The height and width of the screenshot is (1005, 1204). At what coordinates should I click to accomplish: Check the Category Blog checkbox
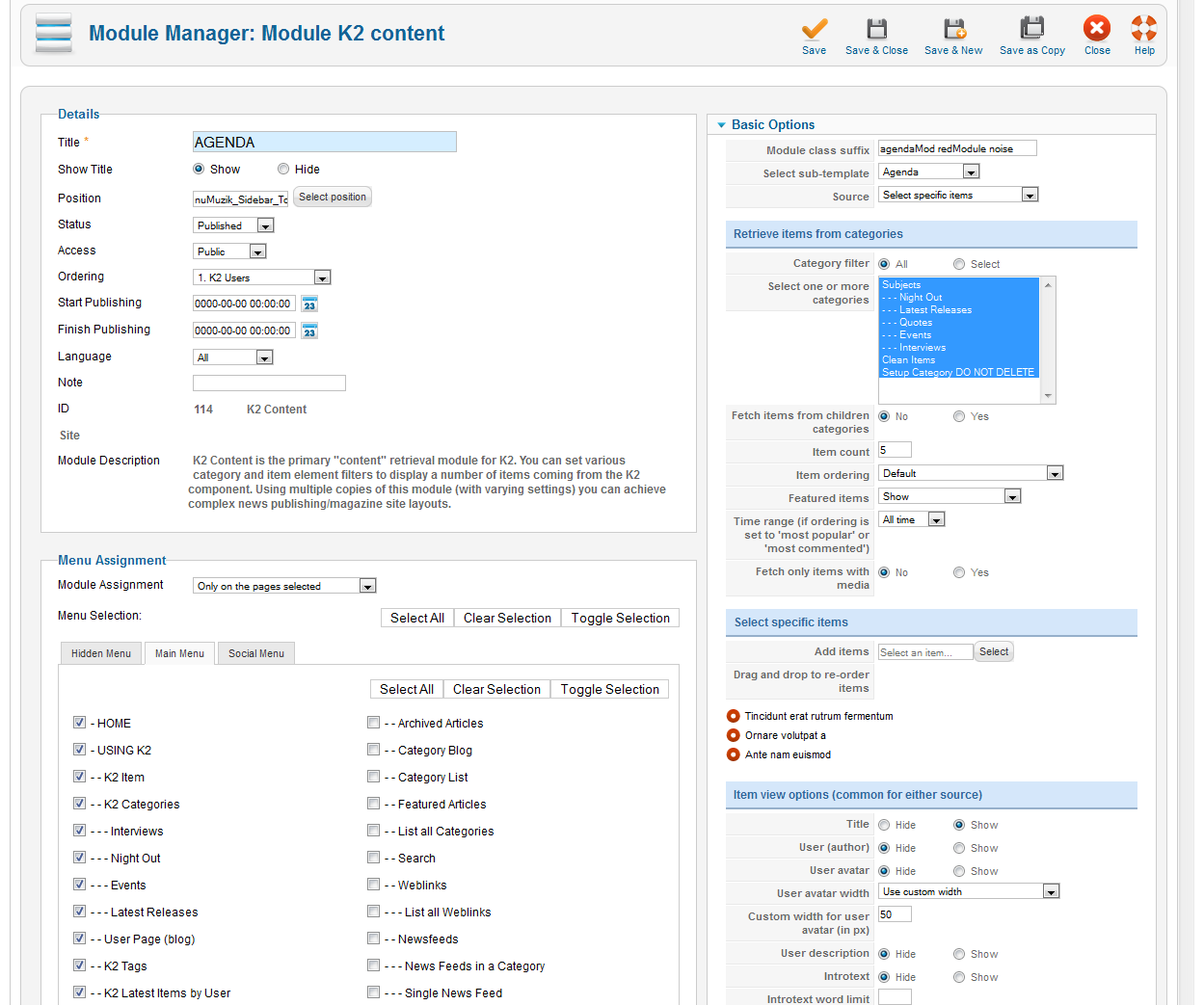coord(373,750)
